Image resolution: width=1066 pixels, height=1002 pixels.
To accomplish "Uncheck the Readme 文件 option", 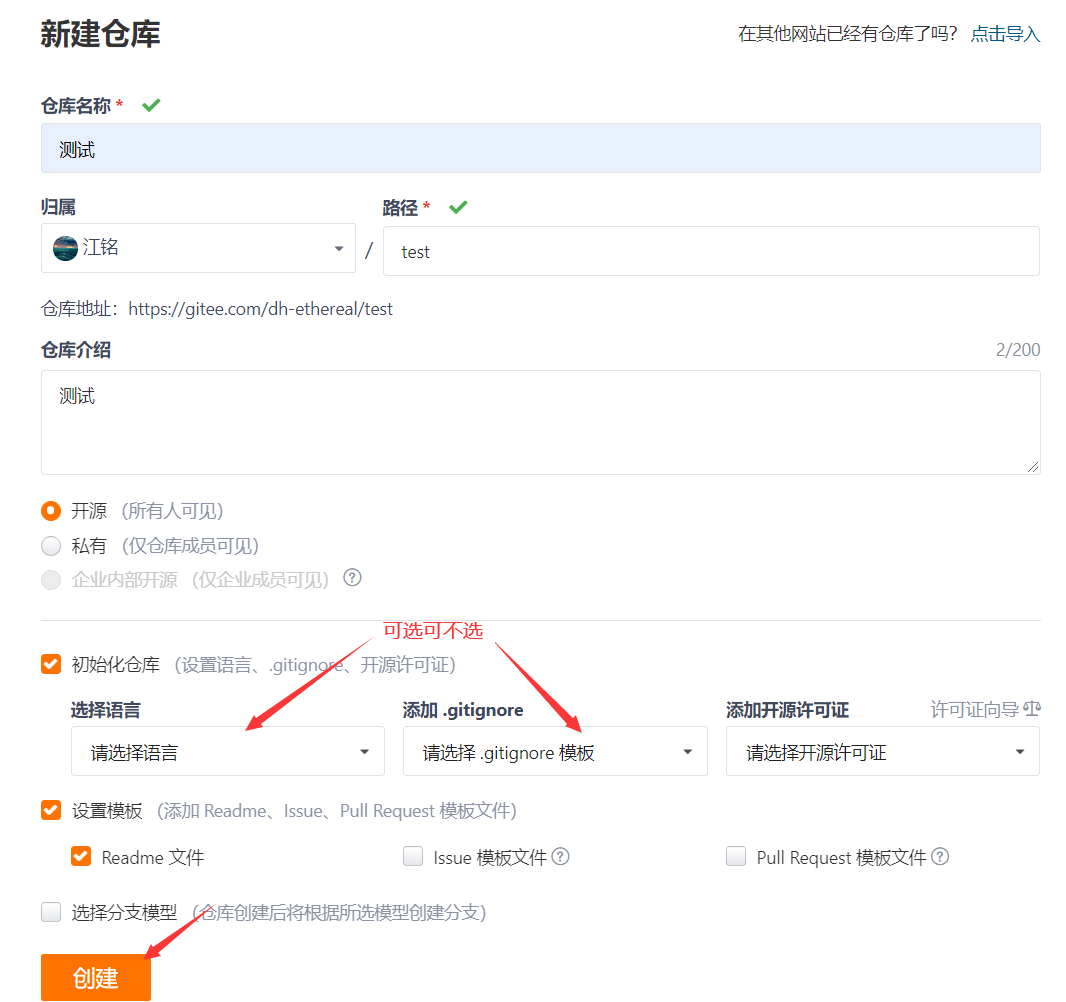I will [81, 856].
